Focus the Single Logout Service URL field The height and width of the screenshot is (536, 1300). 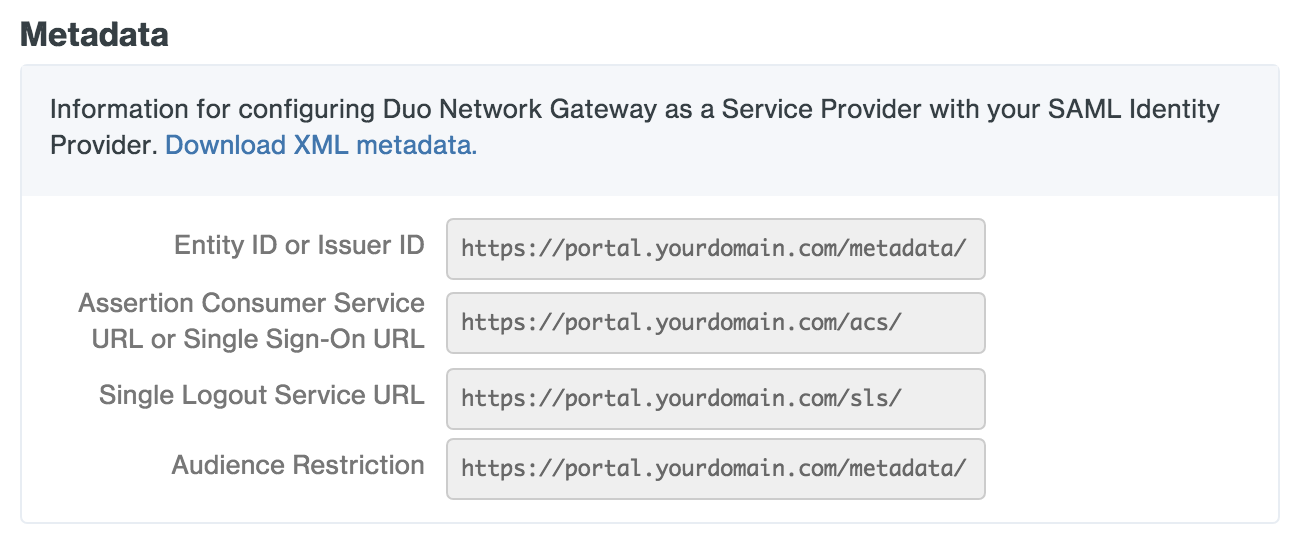pos(715,398)
